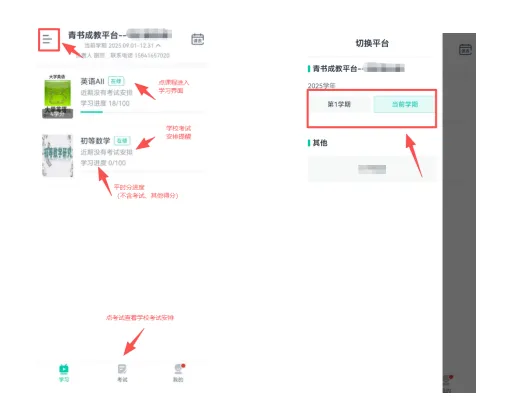Expand the current semester date chevron
The image size is (510, 413).
tap(158, 45)
